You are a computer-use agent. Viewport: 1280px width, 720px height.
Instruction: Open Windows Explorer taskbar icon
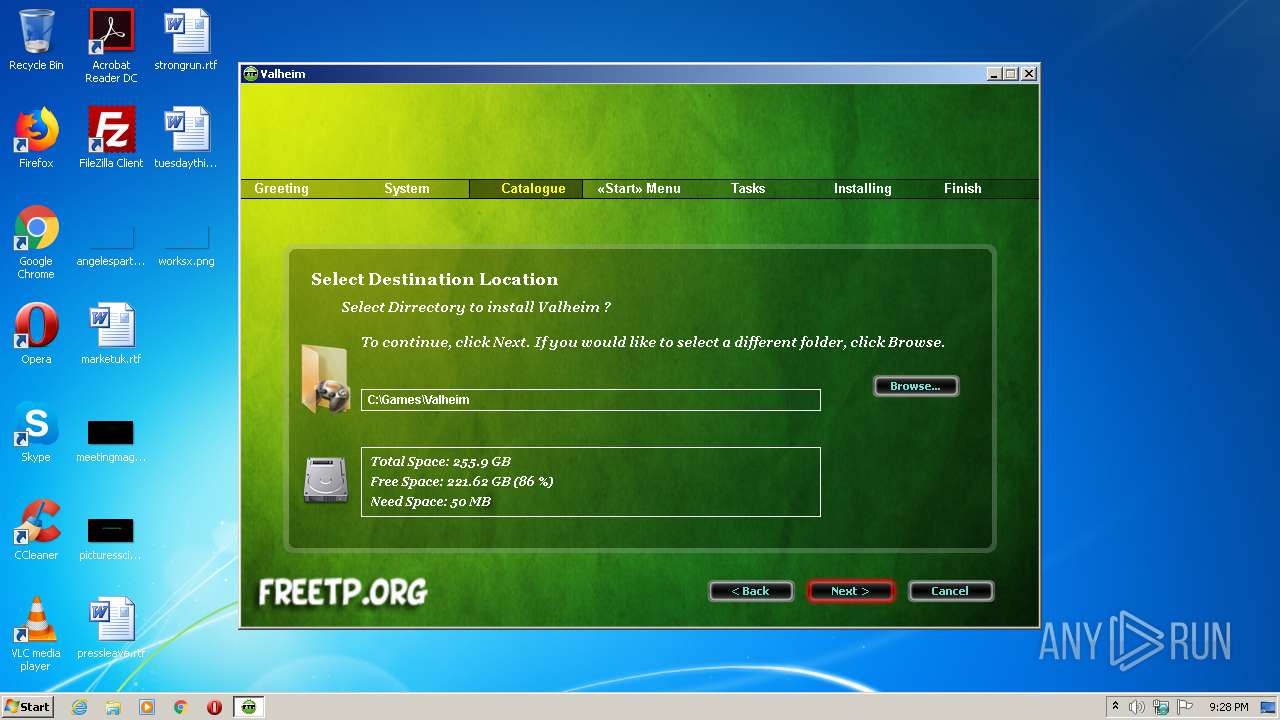click(x=113, y=707)
